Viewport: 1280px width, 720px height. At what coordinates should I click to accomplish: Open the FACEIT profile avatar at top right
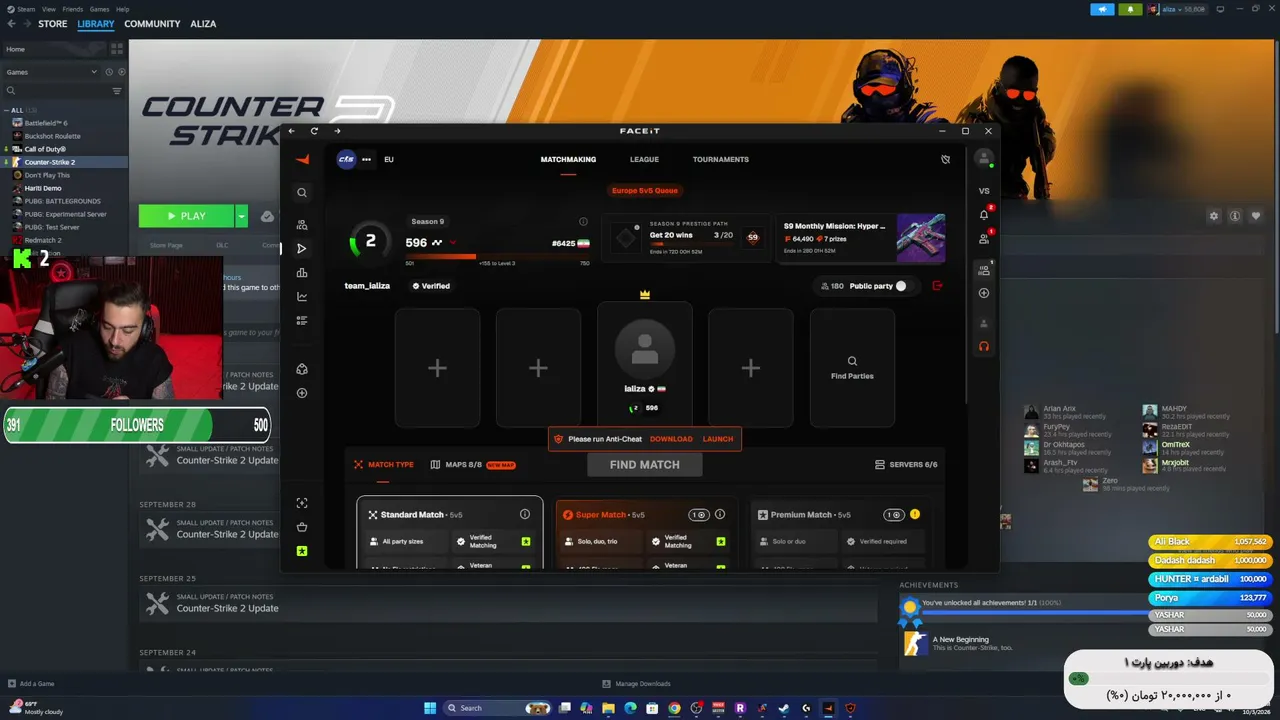point(984,159)
